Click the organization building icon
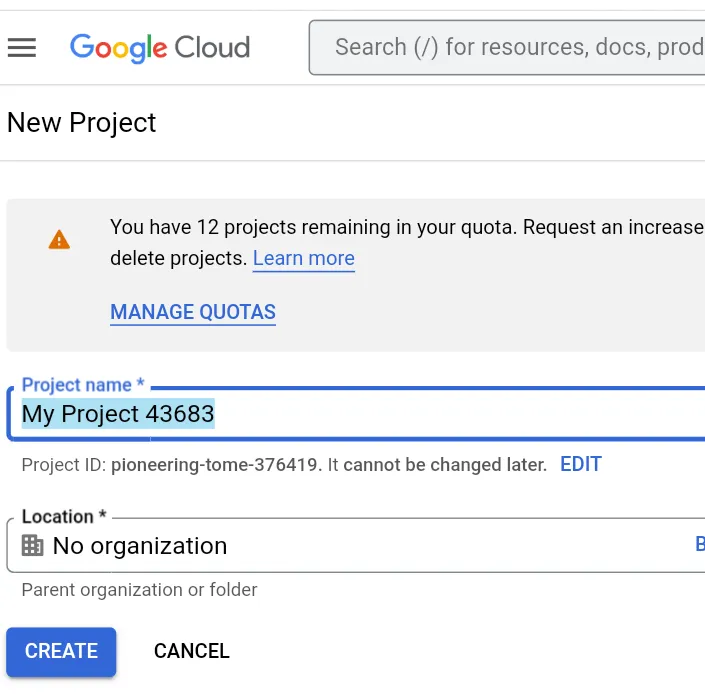This screenshot has width=705, height=695. (33, 545)
